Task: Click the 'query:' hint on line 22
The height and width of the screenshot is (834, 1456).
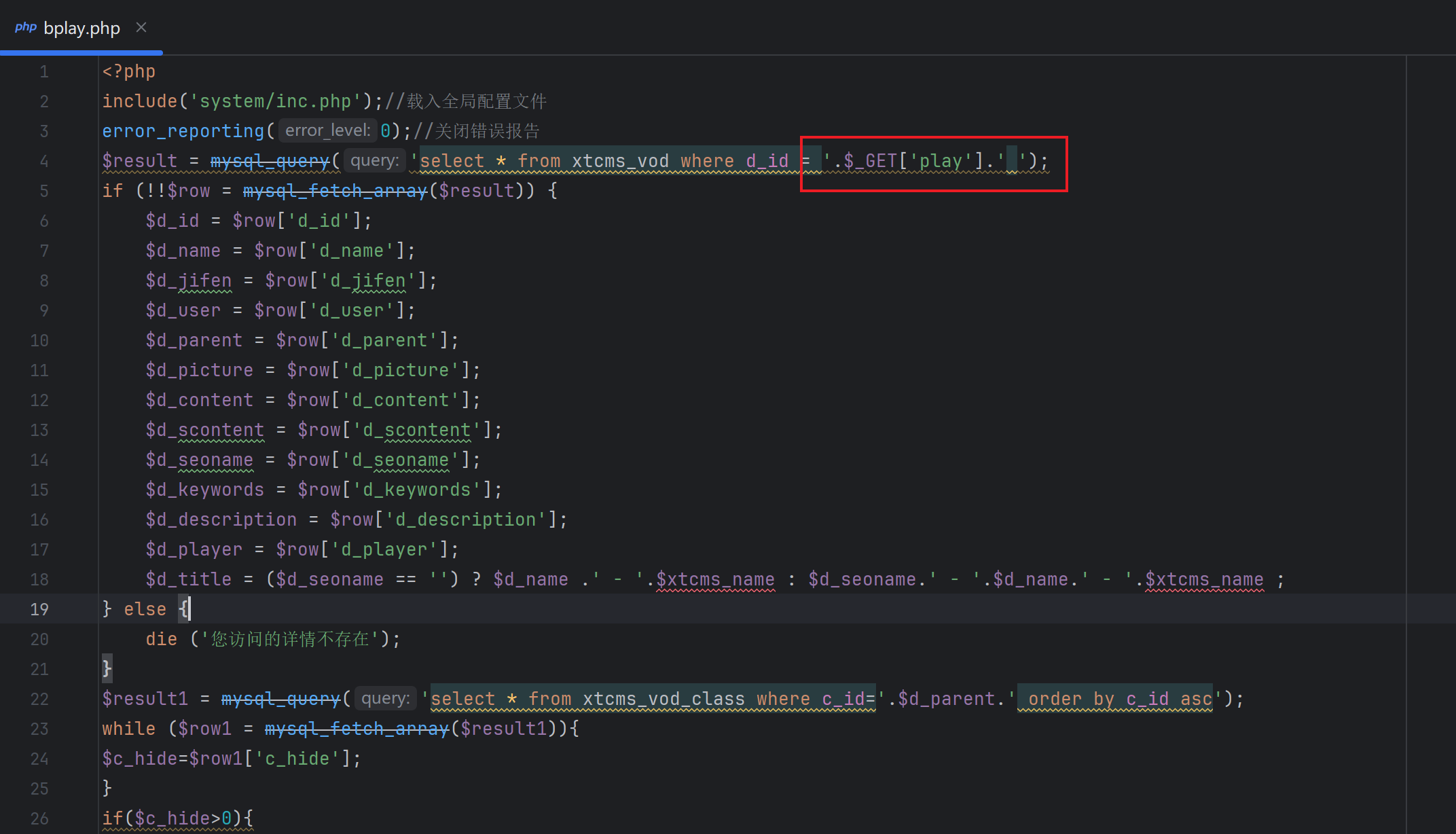Action: (385, 699)
